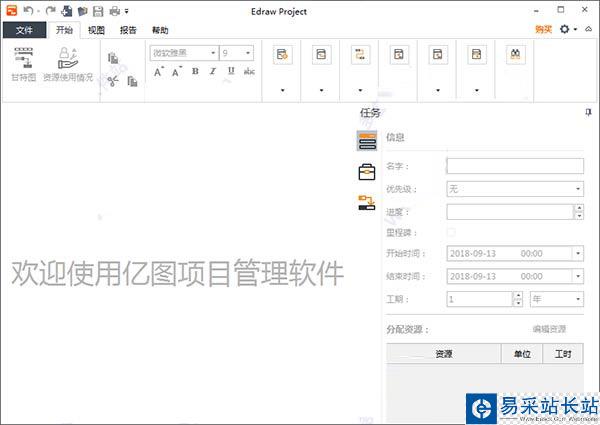This screenshot has height=425, width=600.
Task: Toggle bold formatting with B
Action: pos(195,71)
